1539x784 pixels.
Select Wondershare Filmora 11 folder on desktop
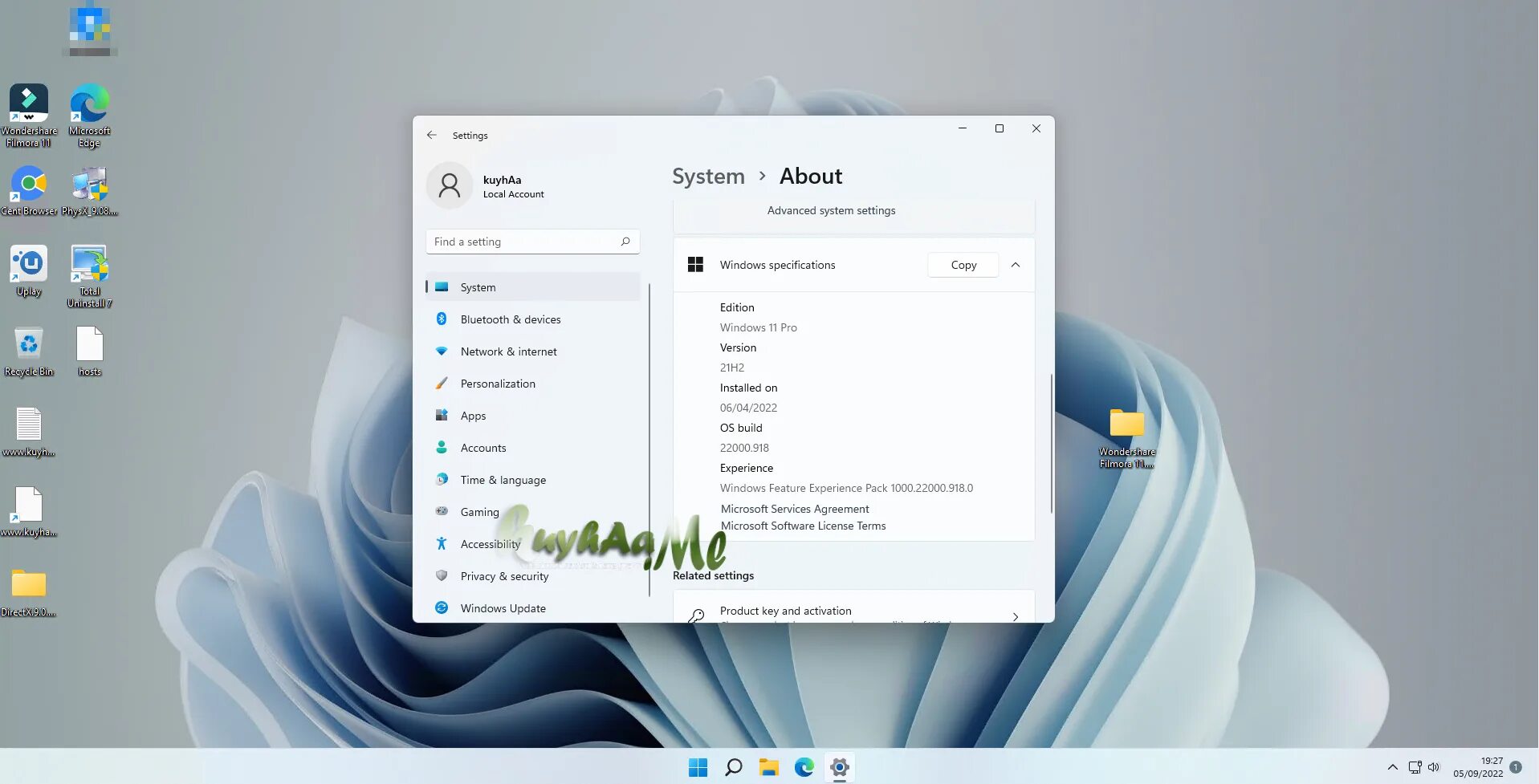pos(1126,437)
